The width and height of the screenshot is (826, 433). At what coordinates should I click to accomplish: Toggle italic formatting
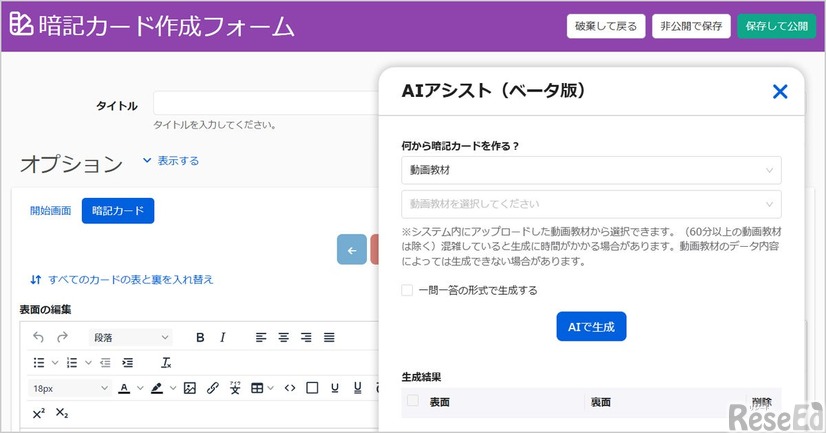pos(223,338)
